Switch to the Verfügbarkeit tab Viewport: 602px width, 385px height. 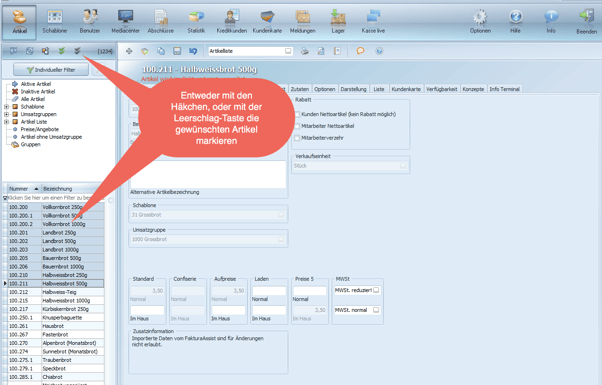coord(442,89)
